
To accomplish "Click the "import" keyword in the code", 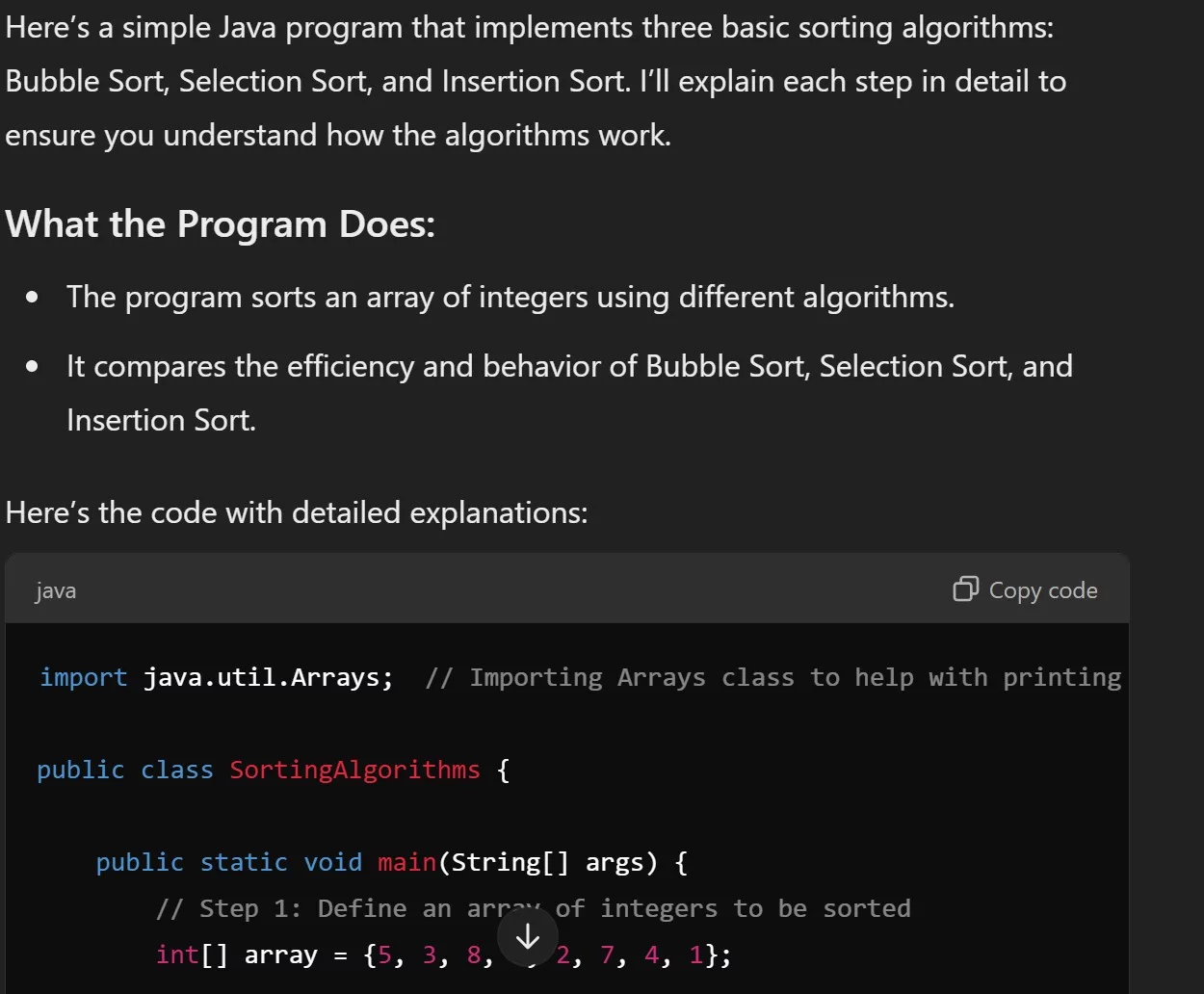I will (83, 677).
